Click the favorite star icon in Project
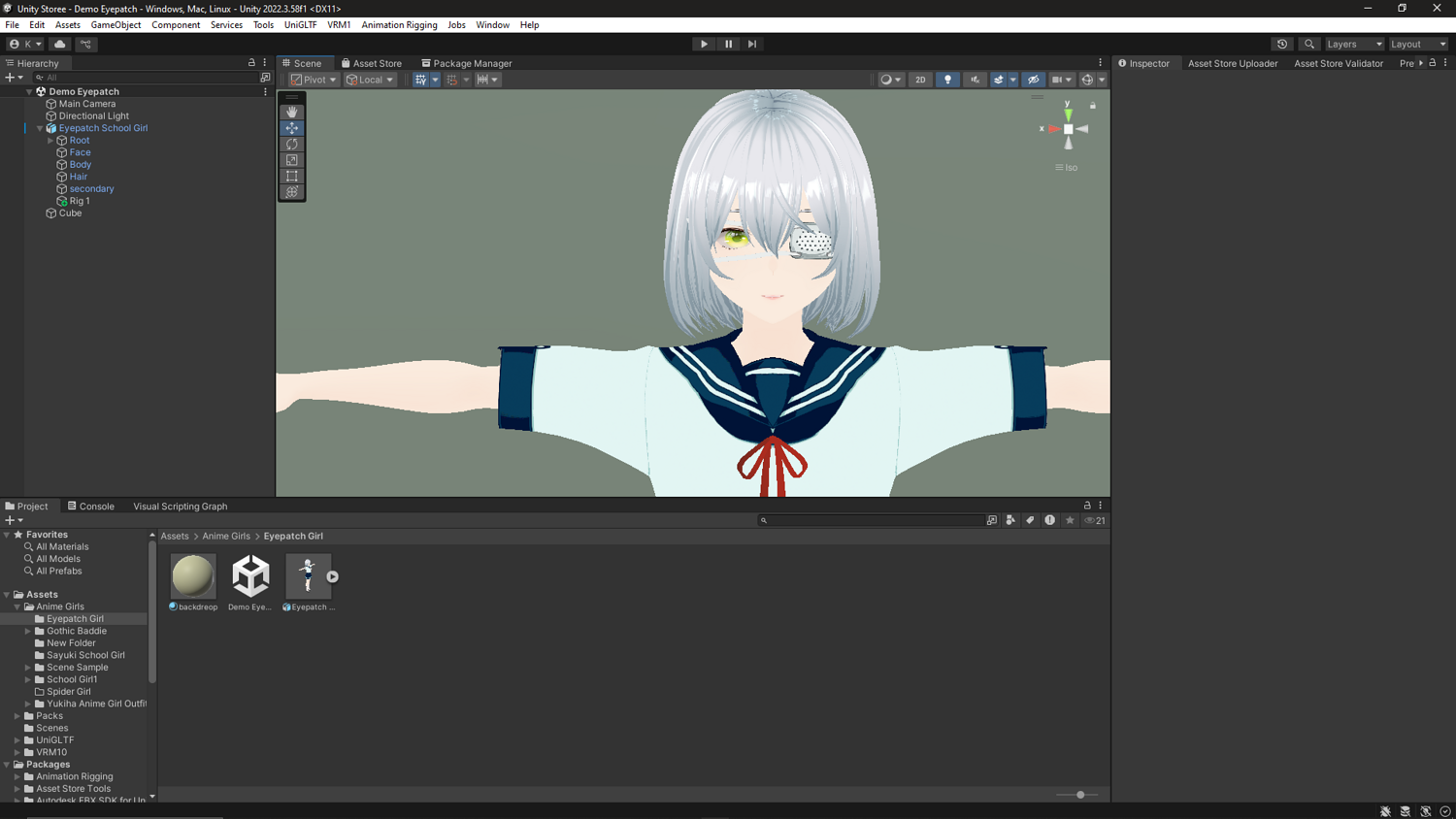Viewport: 1456px width, 819px height. [x=1070, y=520]
